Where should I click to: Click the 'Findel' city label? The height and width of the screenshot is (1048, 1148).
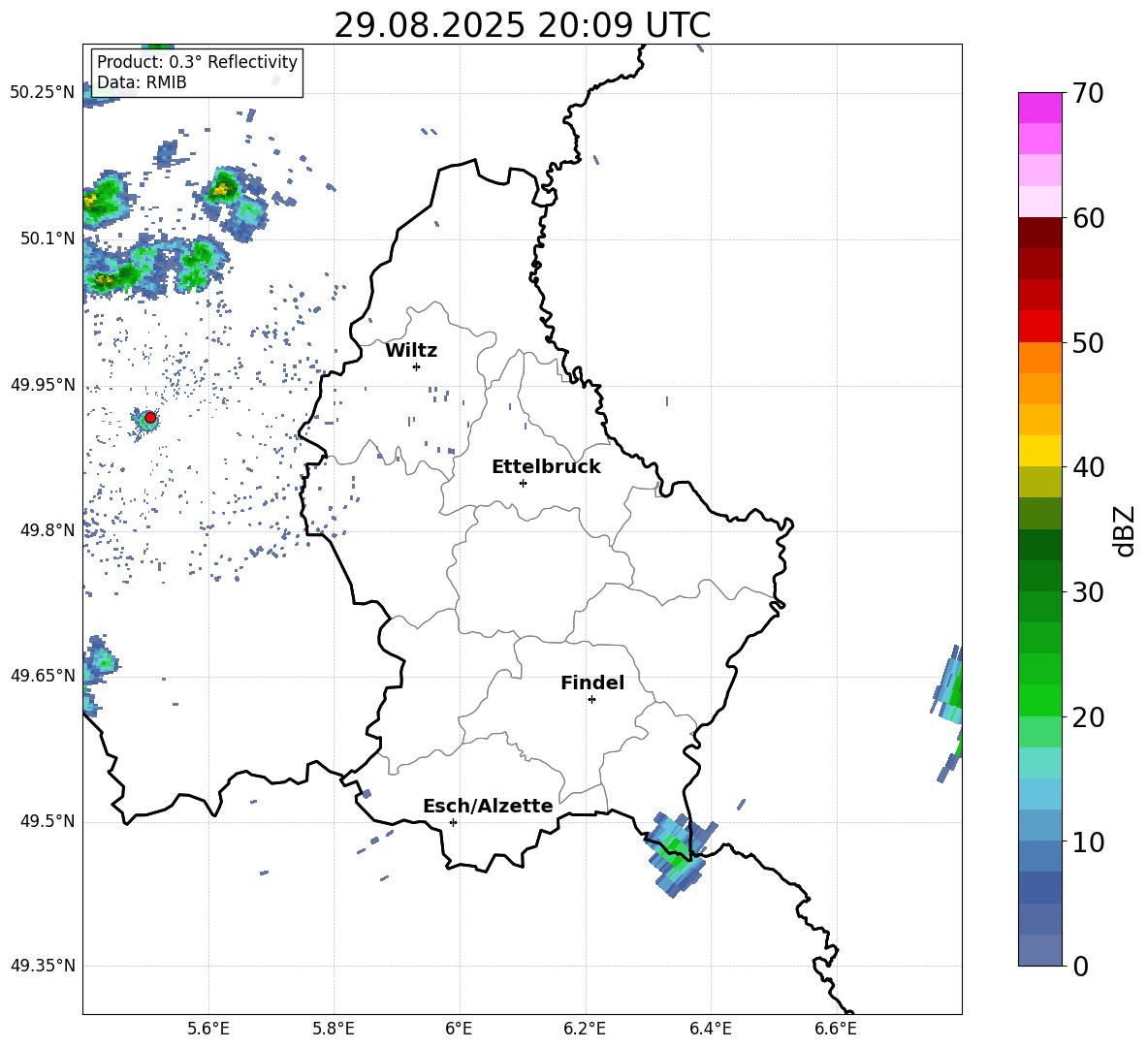[x=592, y=683]
